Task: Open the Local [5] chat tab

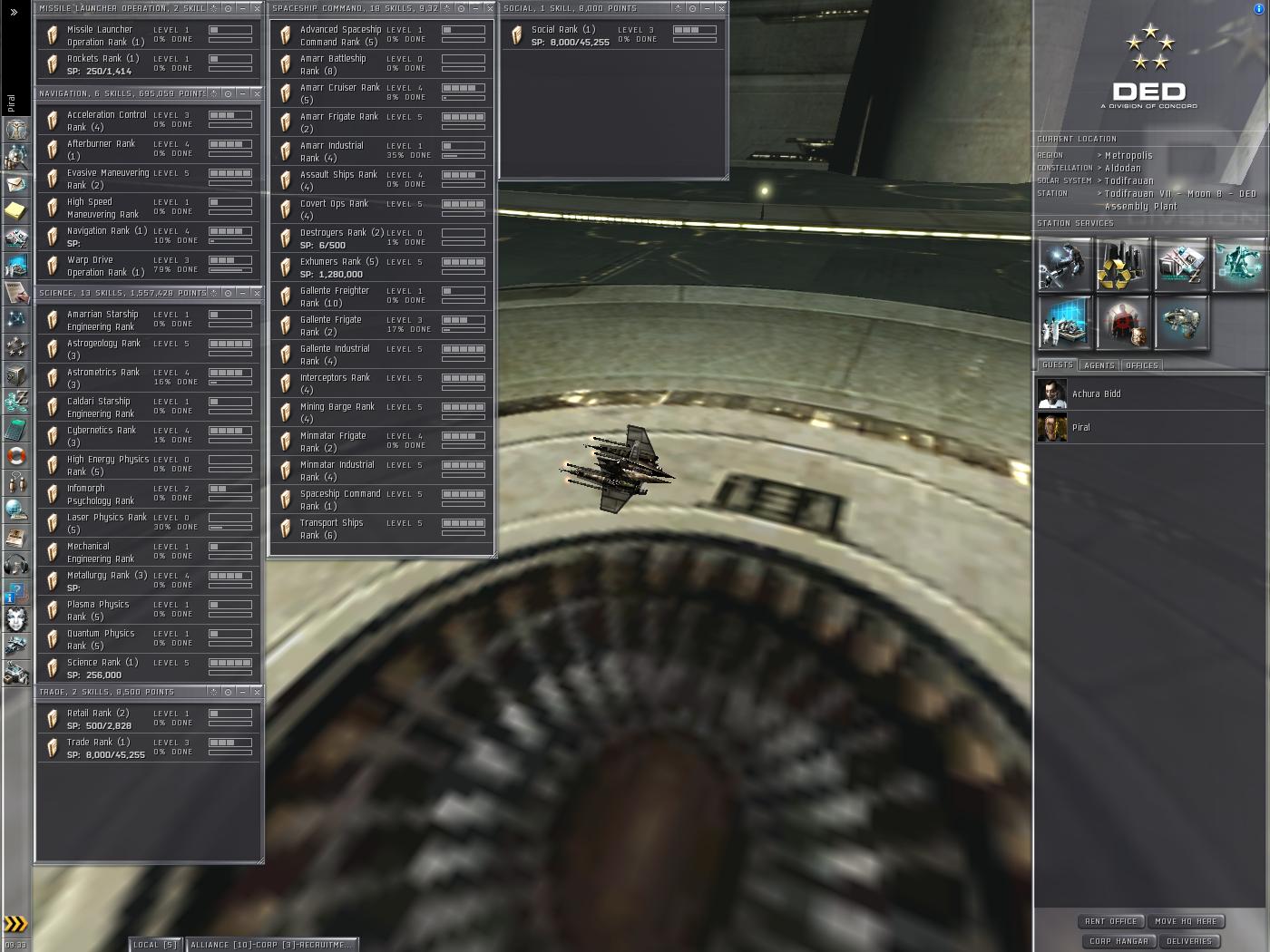Action: point(154,945)
